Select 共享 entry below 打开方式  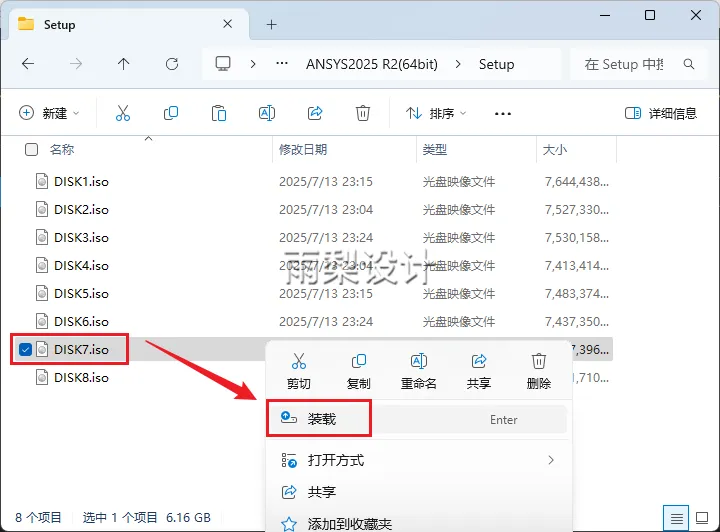pyautogui.click(x=416, y=492)
